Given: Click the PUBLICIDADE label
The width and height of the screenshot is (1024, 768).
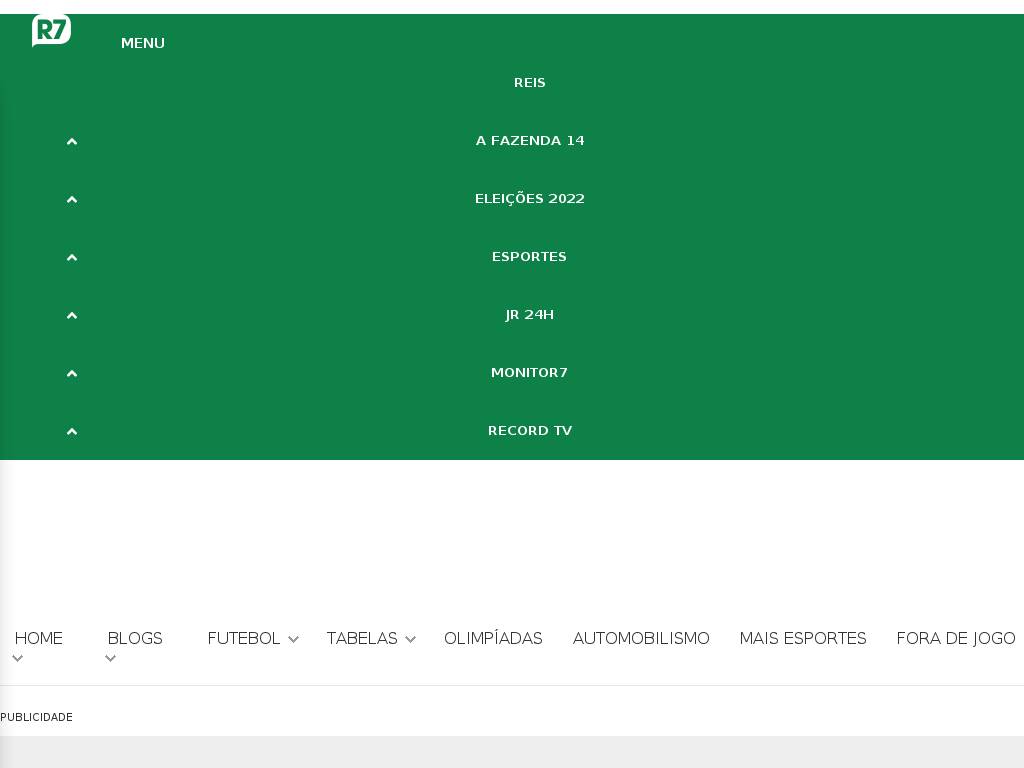Looking at the screenshot, I should (x=37, y=717).
